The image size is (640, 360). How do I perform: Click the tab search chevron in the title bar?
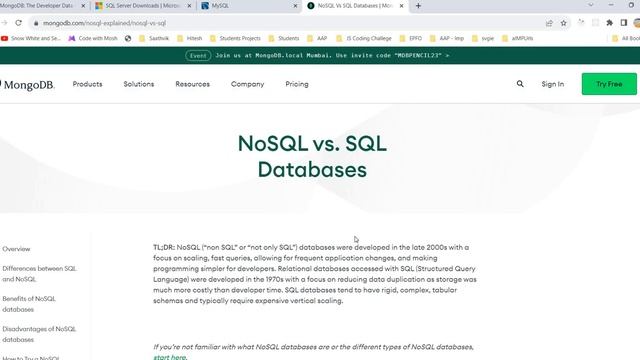(591, 5)
